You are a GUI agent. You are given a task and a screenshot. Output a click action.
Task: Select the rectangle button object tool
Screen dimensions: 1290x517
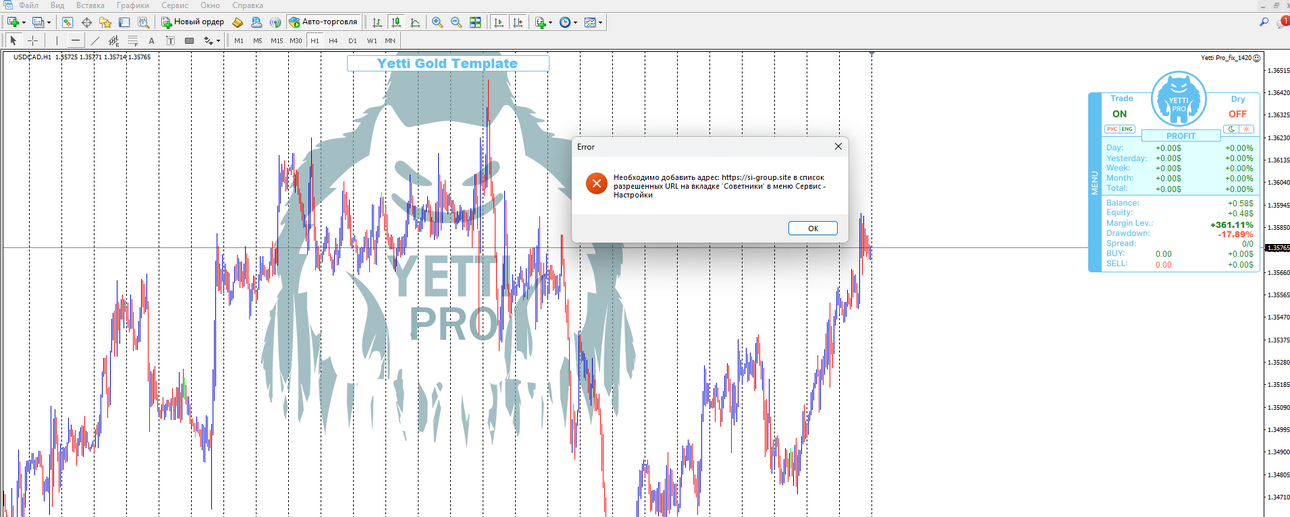coord(189,41)
